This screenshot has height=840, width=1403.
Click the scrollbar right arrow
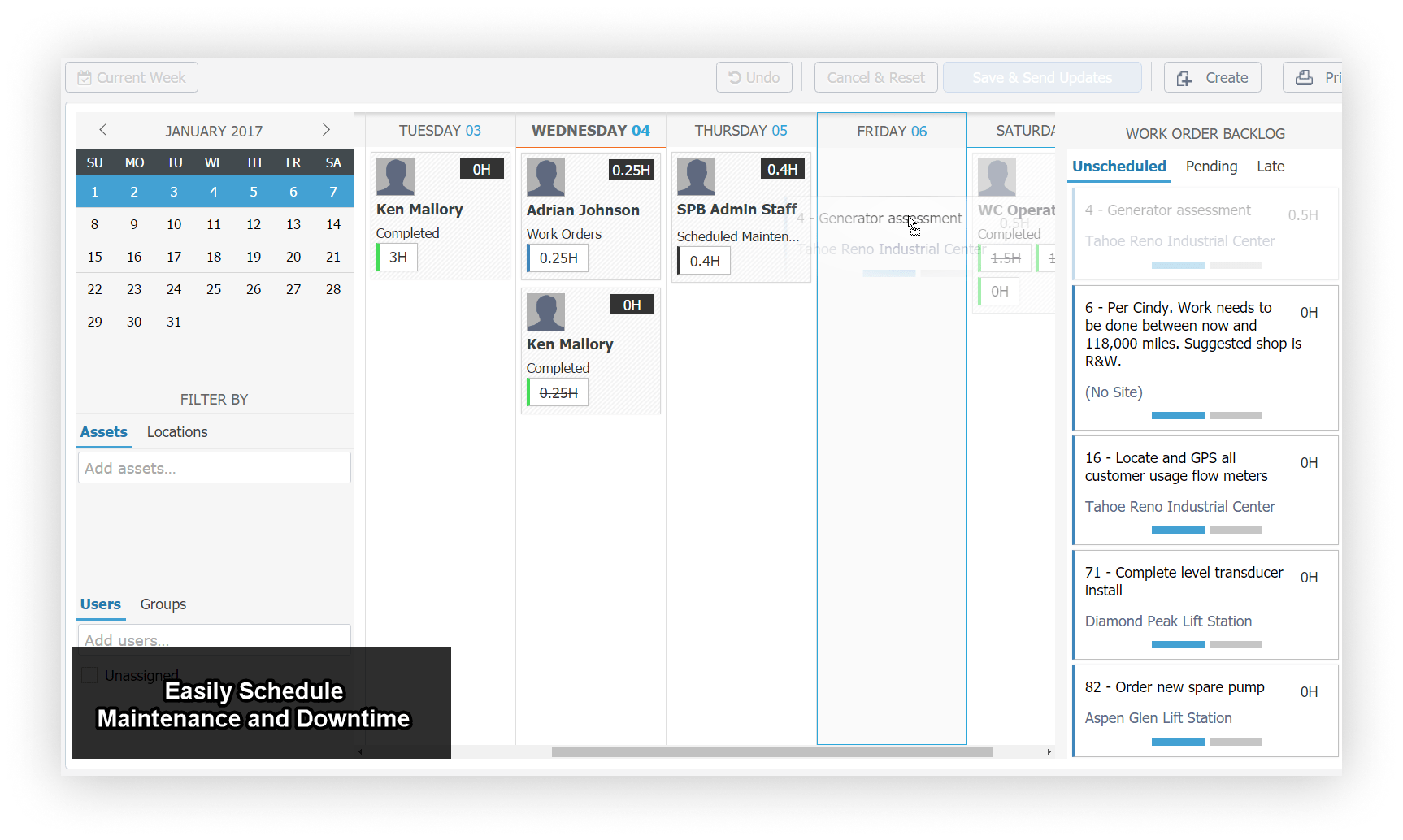pyautogui.click(x=1049, y=751)
